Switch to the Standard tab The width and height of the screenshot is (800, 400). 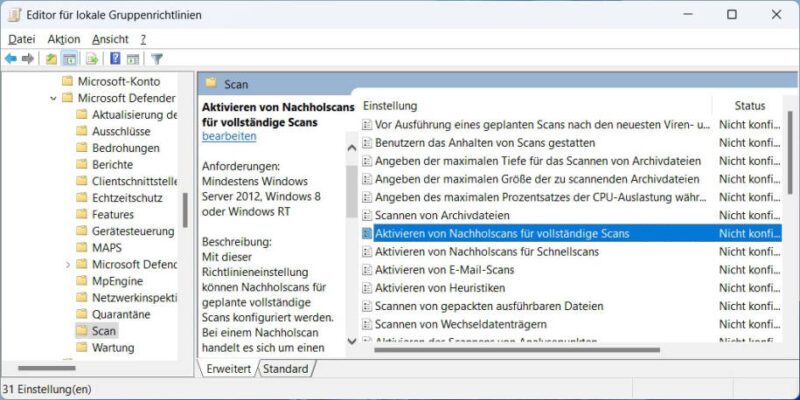(x=285, y=369)
